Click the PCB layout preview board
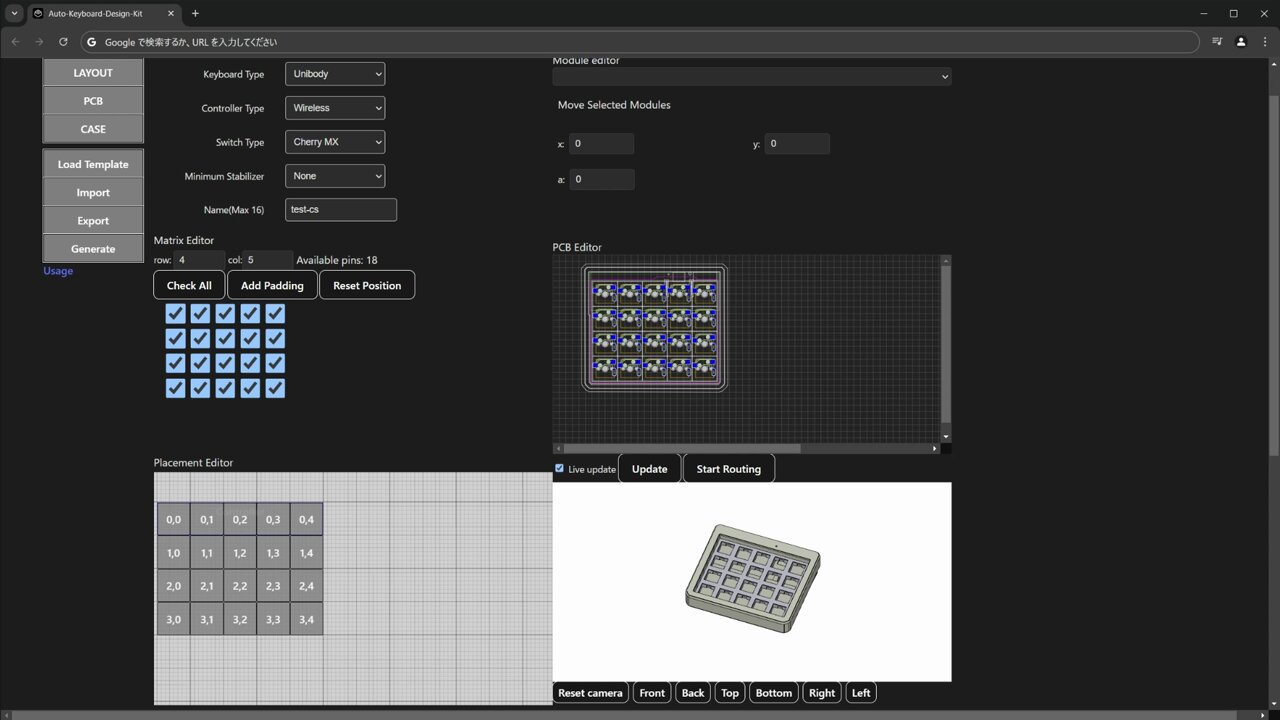The image size is (1280, 720). pyautogui.click(x=655, y=328)
